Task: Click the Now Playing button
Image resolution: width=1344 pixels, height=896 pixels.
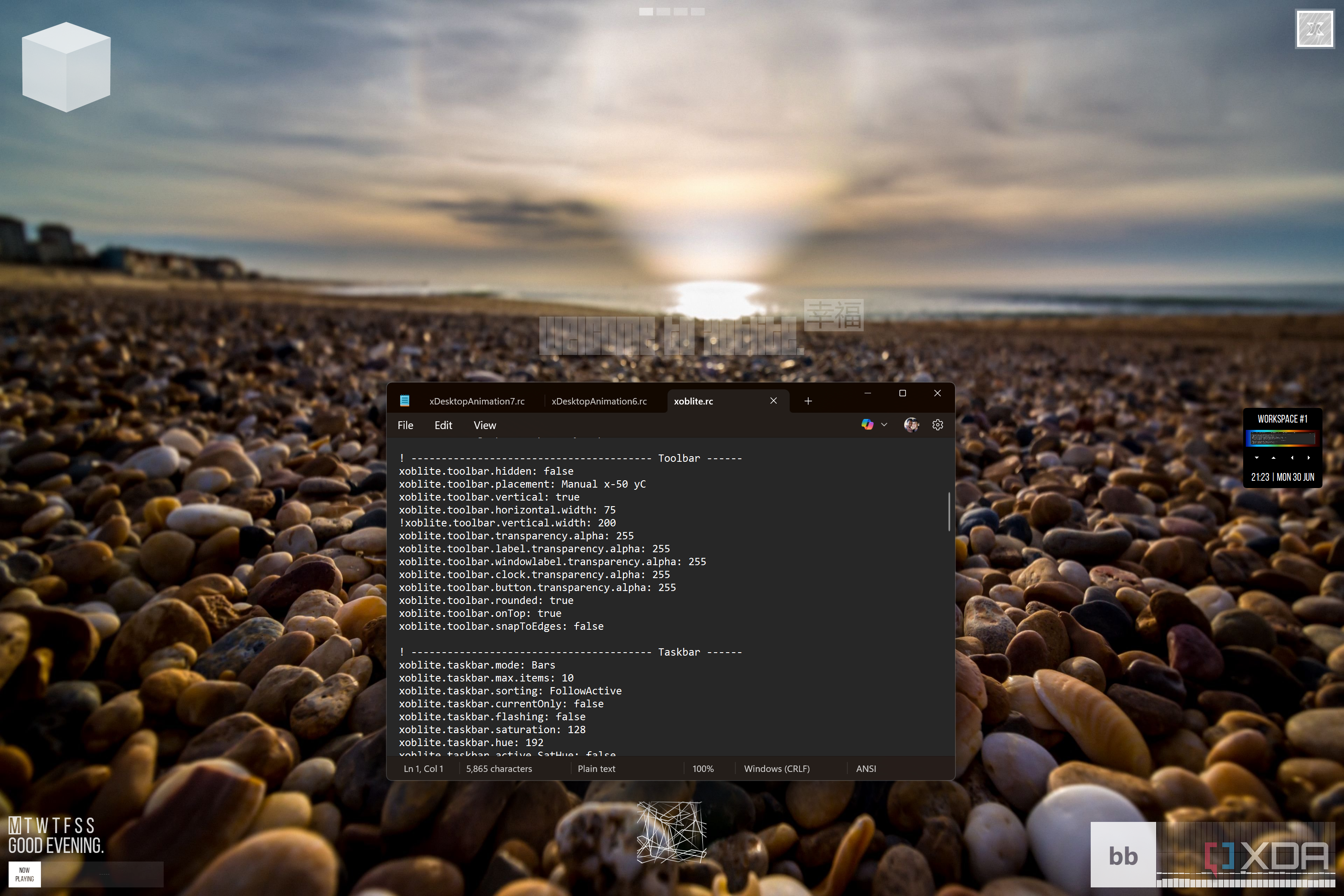Action: (x=25, y=874)
